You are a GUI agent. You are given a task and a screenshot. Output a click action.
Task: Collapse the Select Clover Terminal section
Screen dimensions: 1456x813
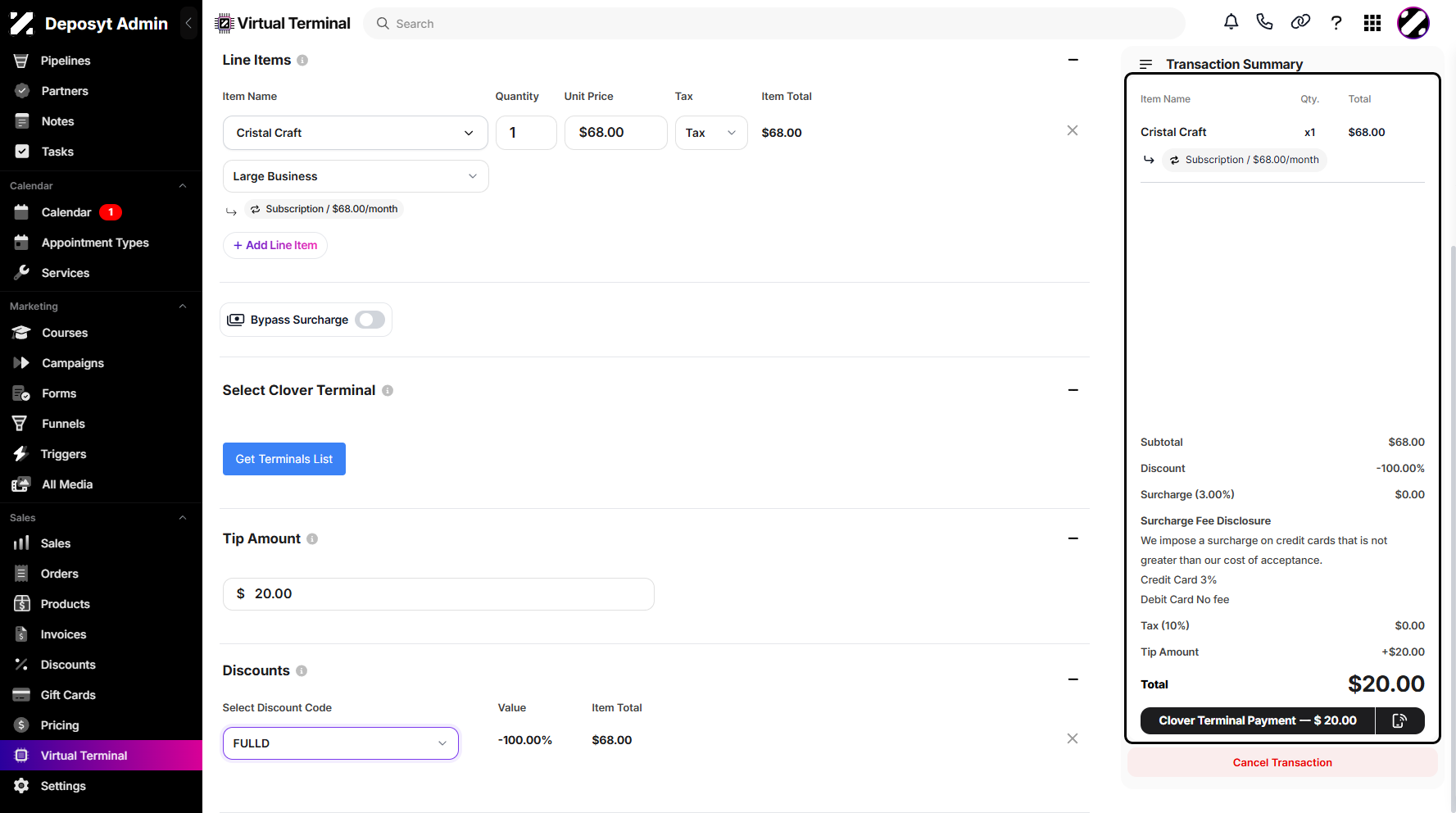click(1073, 390)
